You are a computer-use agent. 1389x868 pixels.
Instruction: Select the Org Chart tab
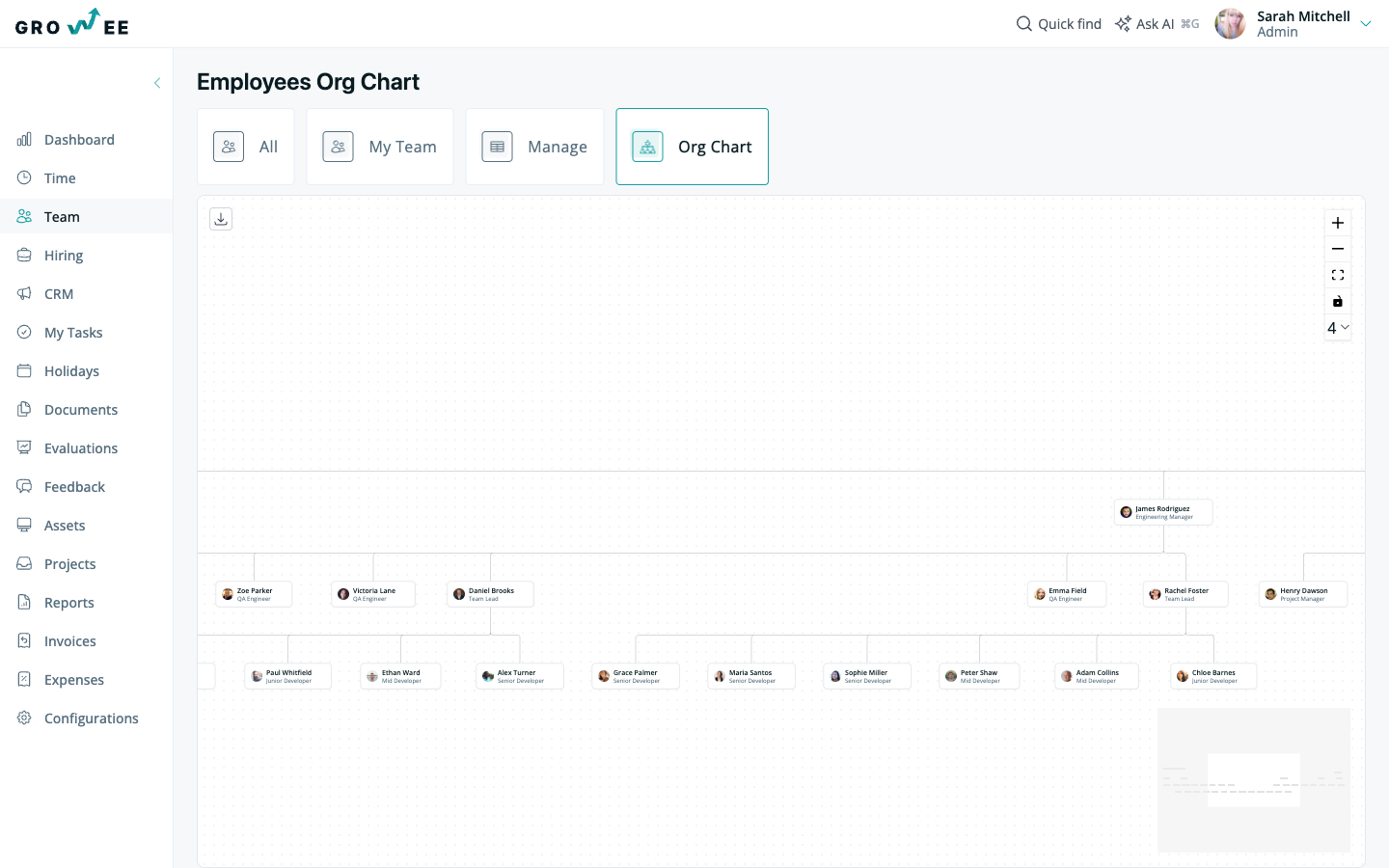pos(693,147)
